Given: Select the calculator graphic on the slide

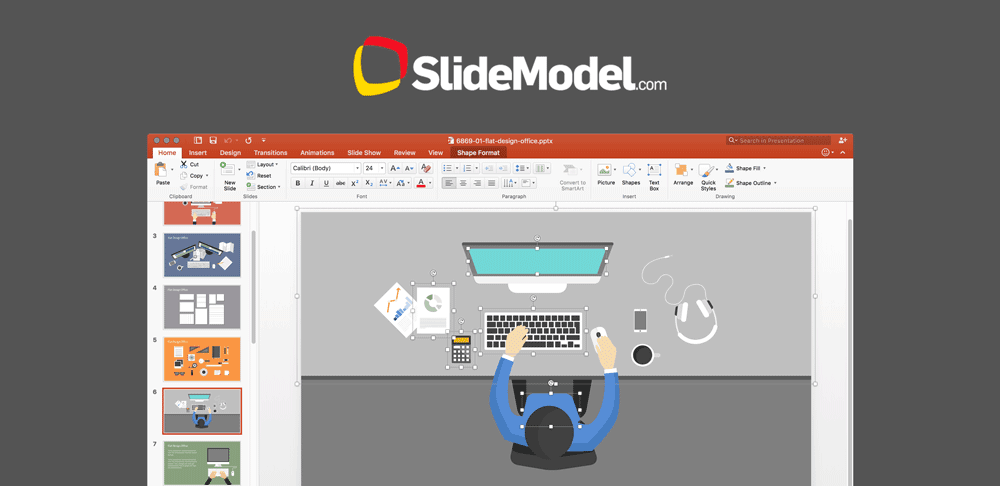Looking at the screenshot, I should click(x=461, y=350).
